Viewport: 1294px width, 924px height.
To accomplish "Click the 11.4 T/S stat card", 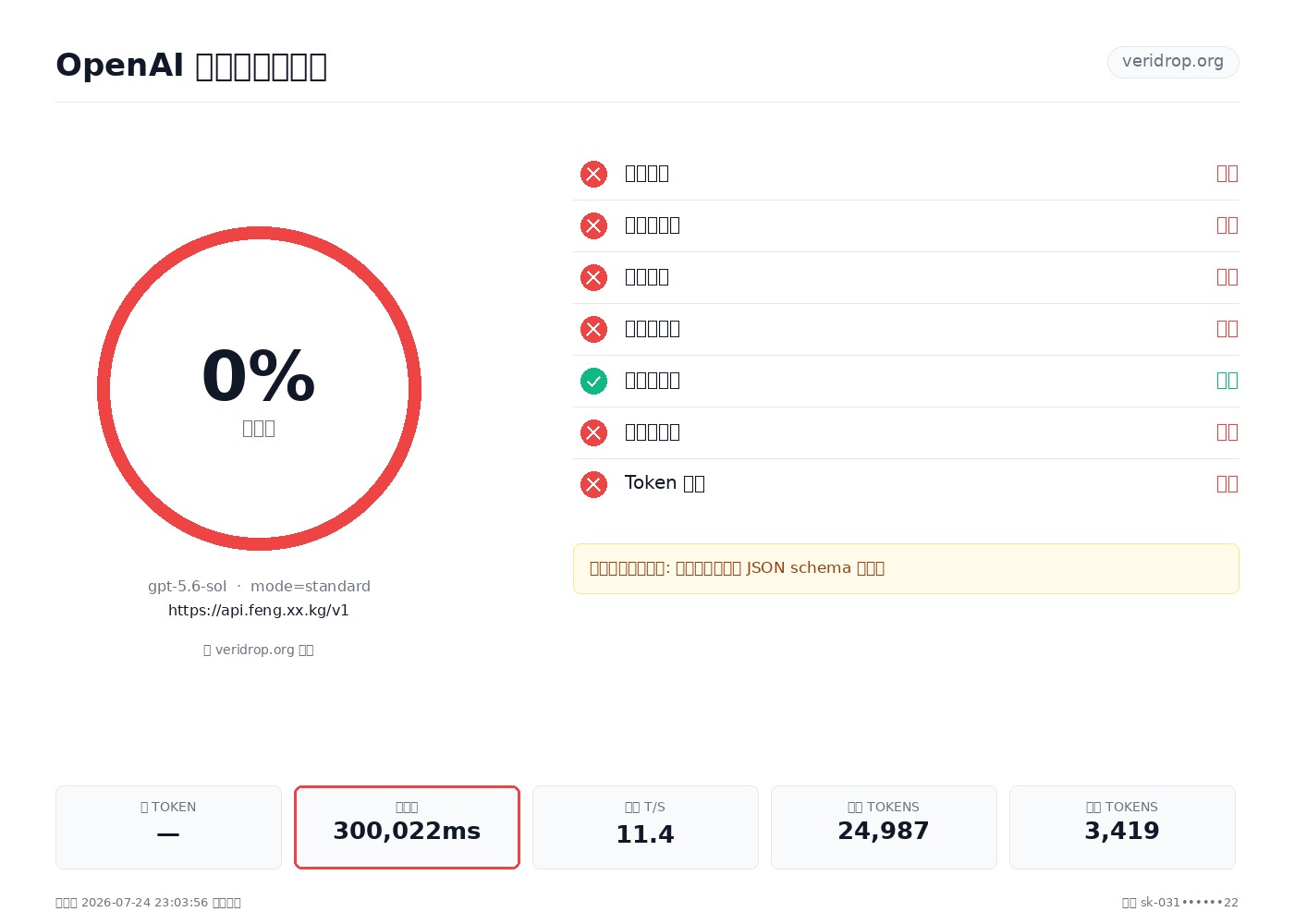I will [x=645, y=827].
